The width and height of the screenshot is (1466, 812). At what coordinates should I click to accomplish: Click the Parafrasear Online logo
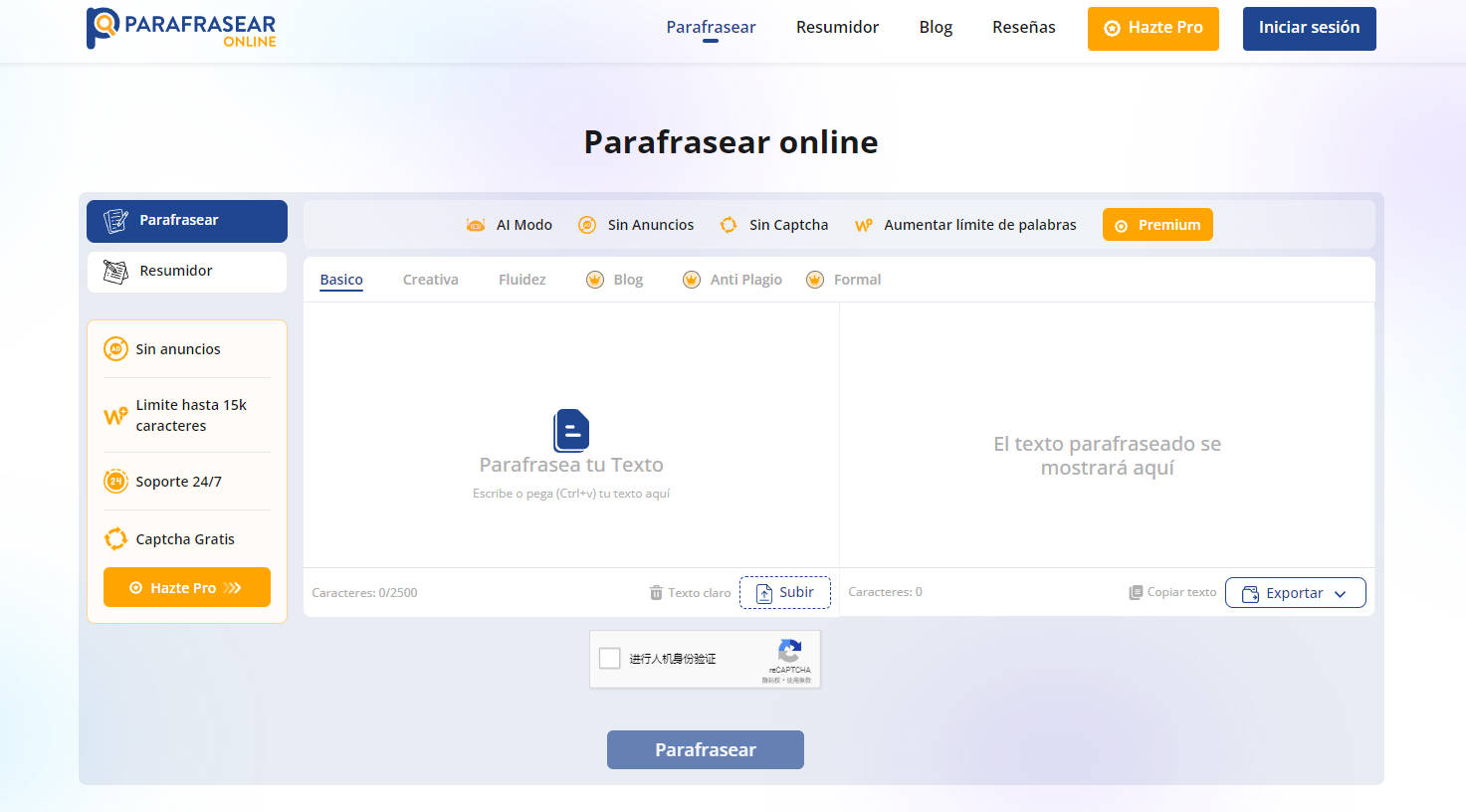[x=181, y=28]
